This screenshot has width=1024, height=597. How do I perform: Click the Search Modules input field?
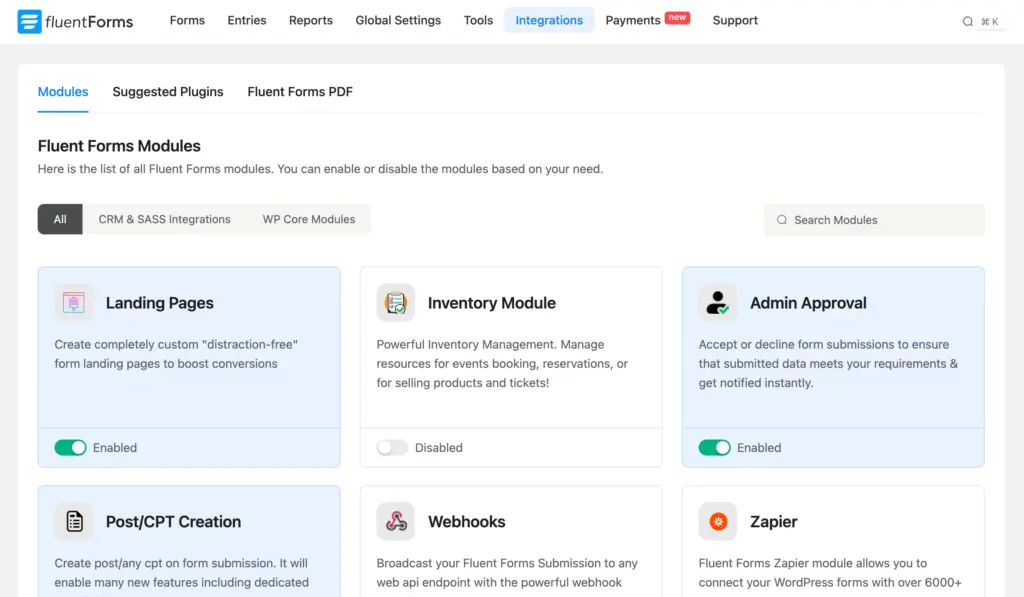pyautogui.click(x=874, y=220)
